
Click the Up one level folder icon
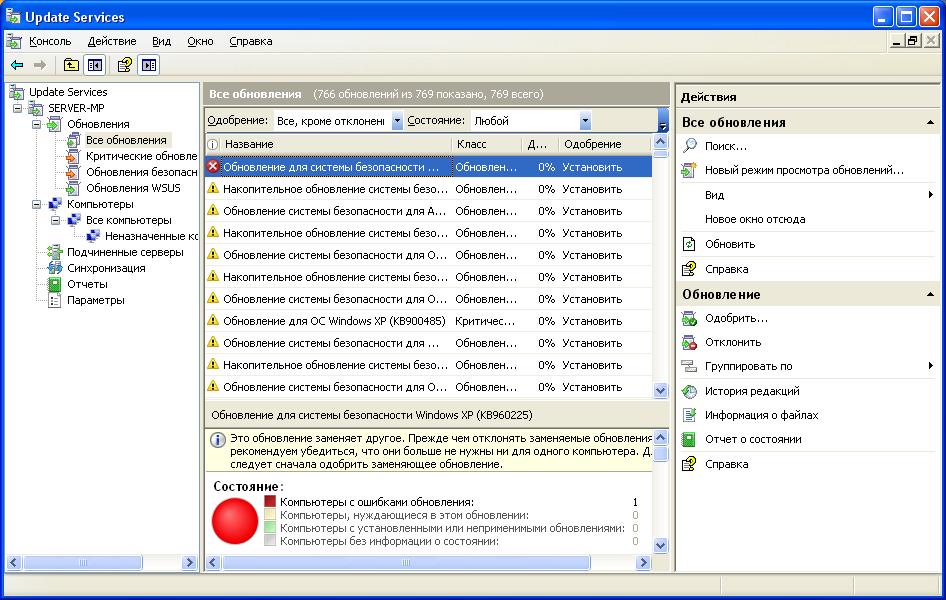click(71, 65)
